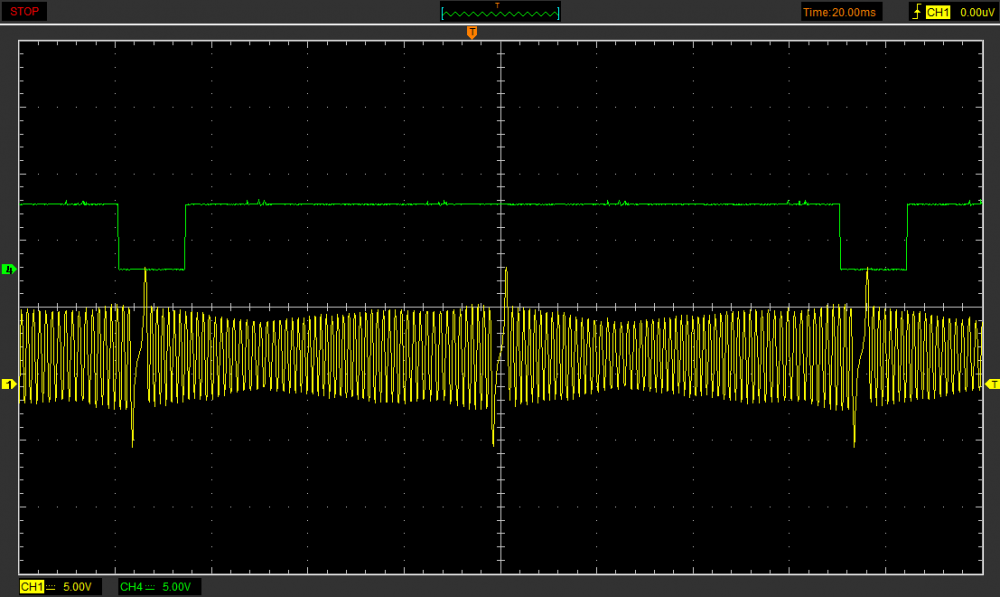Toggle the yellow CH1 channel label at bottom
The width and height of the screenshot is (1000, 597).
coord(29,586)
